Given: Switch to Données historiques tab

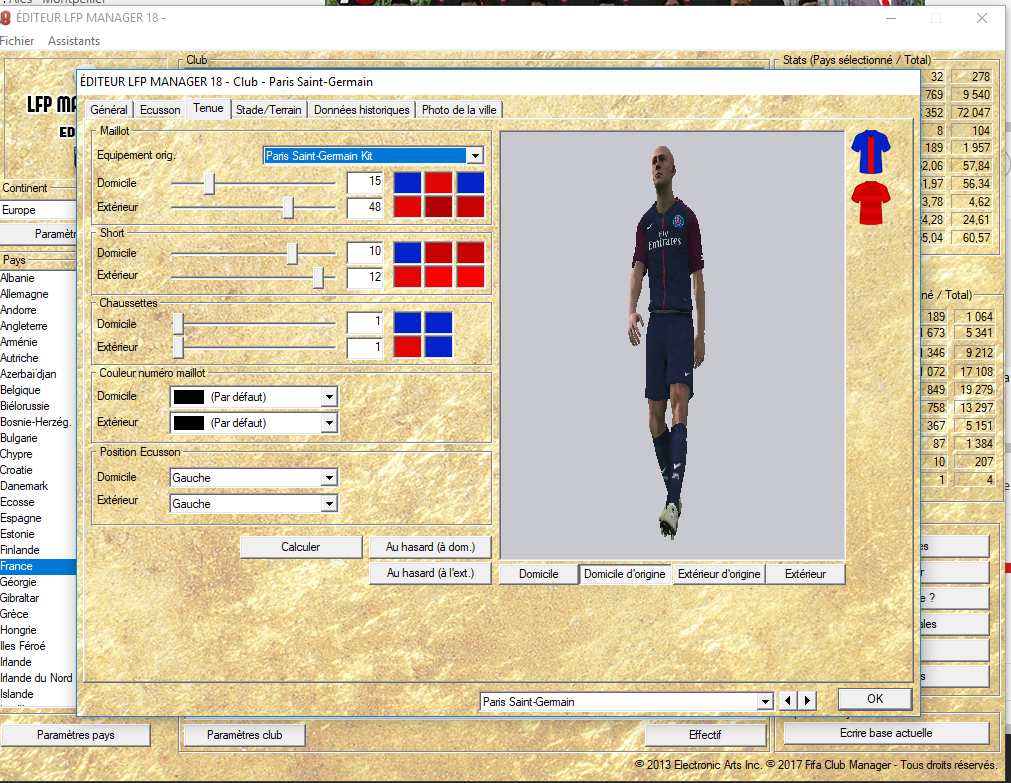Looking at the screenshot, I should [361, 110].
